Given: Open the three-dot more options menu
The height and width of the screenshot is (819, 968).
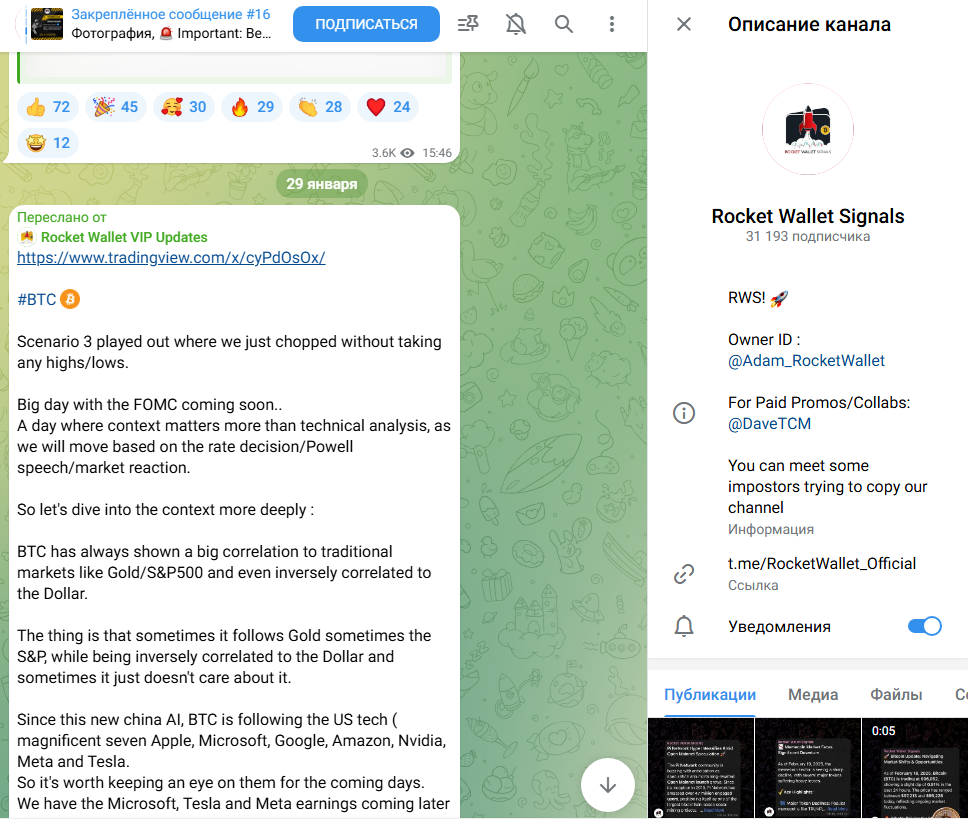Looking at the screenshot, I should pyautogui.click(x=612, y=24).
